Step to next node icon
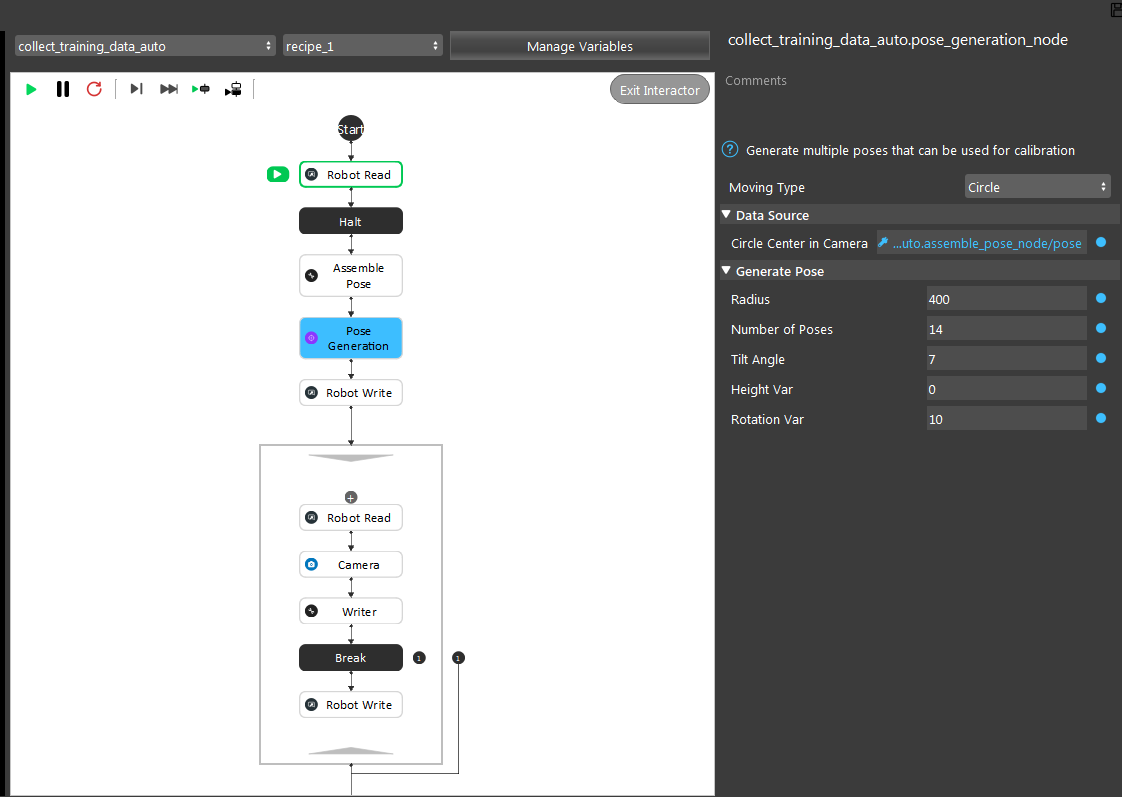 point(136,89)
